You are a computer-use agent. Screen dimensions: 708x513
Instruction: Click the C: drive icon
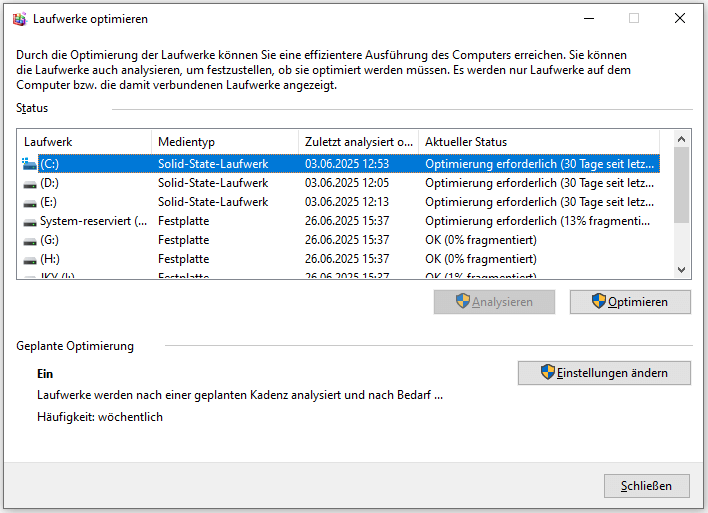[x=29, y=164]
